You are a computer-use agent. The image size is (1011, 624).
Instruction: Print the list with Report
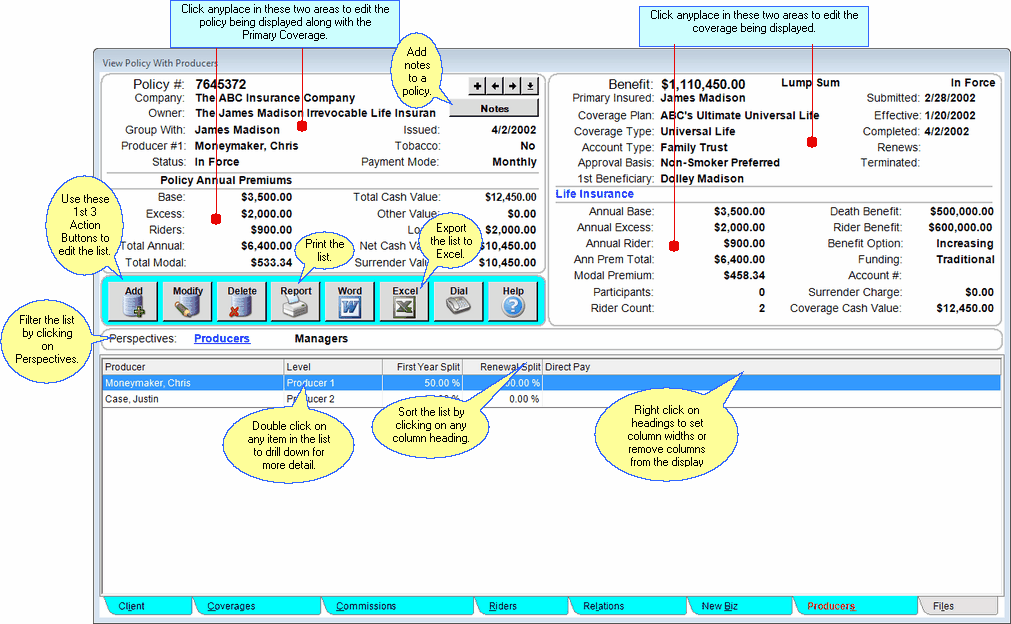coord(295,301)
